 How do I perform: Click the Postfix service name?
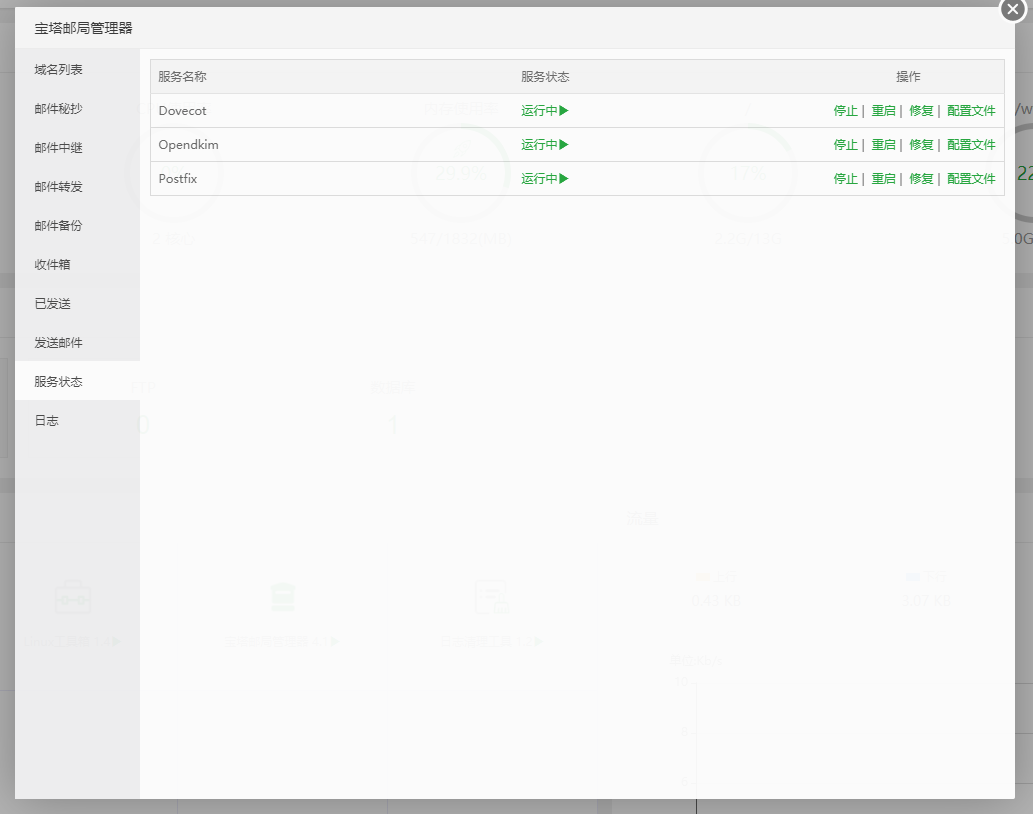(x=178, y=178)
